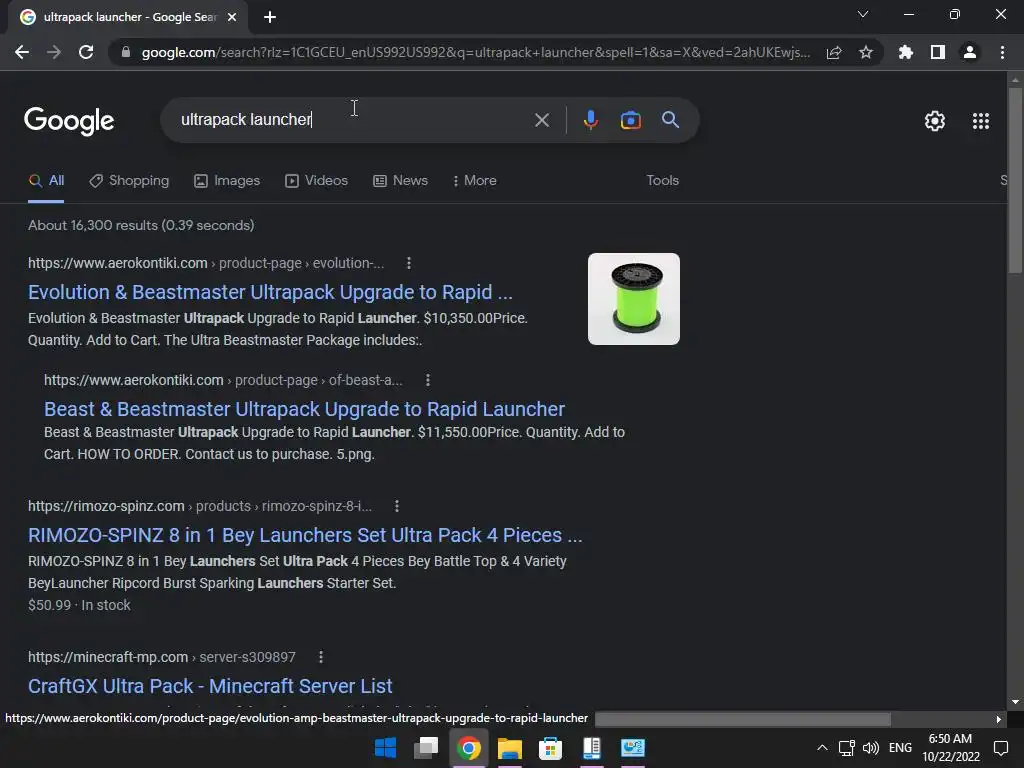Screen dimensions: 1024x768
Task: Open CraftGX Ultra Pack Minecraft Server List
Action: tap(210, 686)
